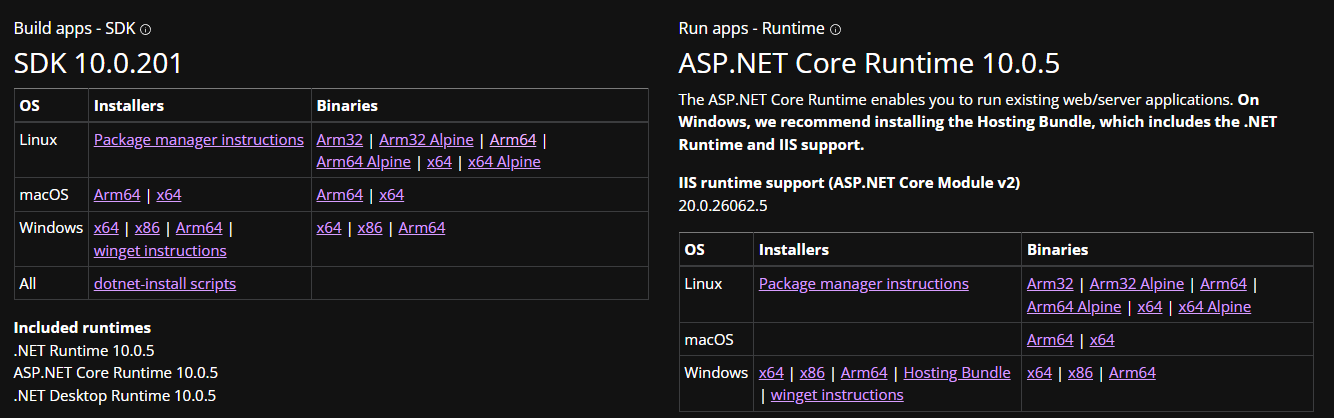1334x418 pixels.
Task: Download ASP.NET Runtime Windows Arm64 installer
Action: (x=864, y=373)
